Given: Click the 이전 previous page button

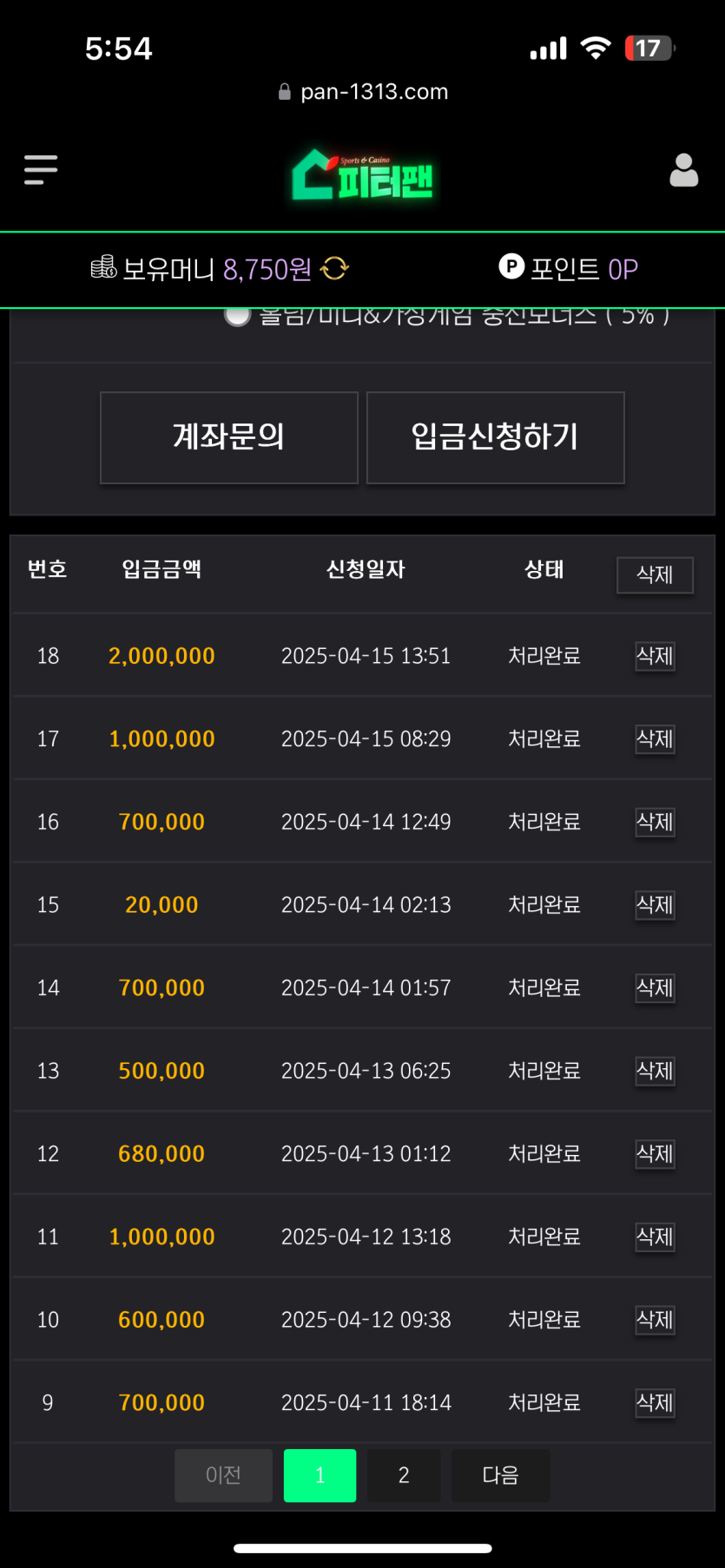Looking at the screenshot, I should [x=223, y=1475].
